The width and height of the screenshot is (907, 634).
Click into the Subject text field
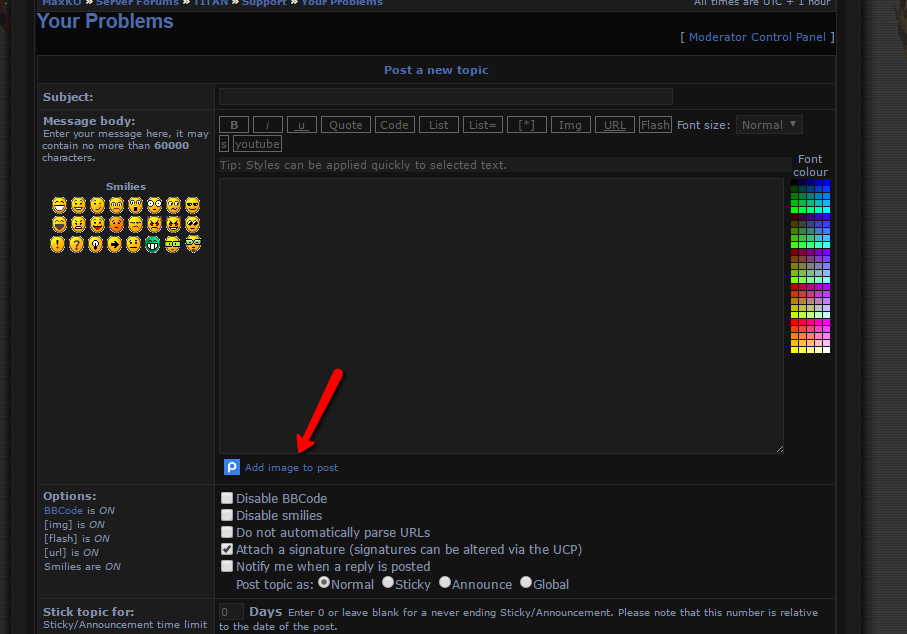pyautogui.click(x=445, y=97)
